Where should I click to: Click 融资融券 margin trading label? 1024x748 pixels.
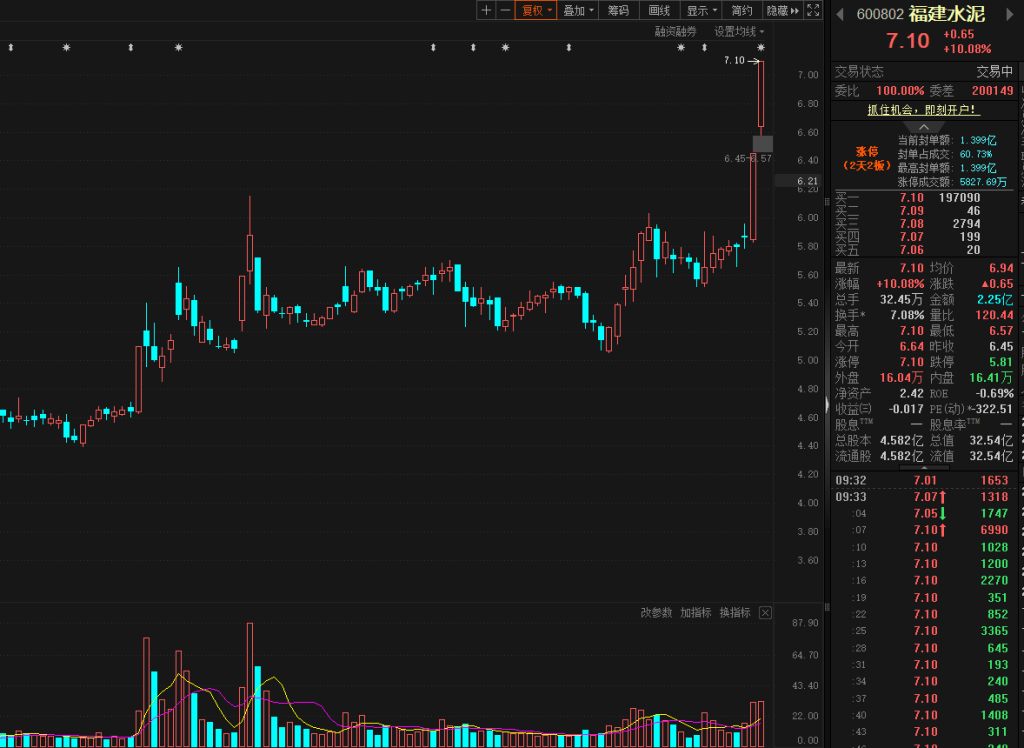pos(676,31)
